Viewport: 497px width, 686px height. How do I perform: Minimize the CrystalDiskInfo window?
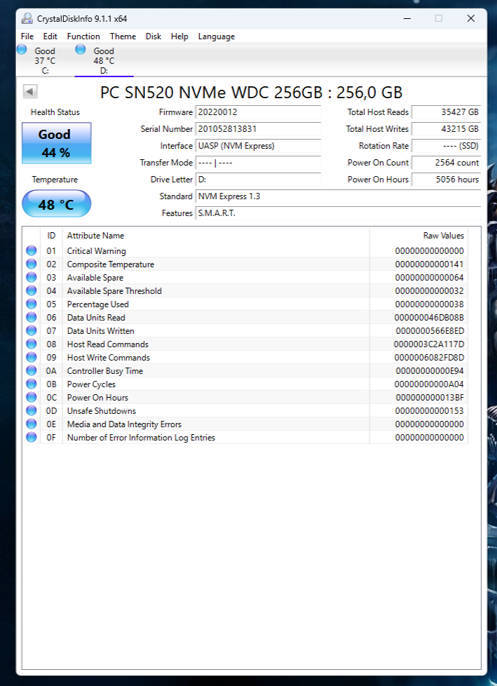pos(407,18)
